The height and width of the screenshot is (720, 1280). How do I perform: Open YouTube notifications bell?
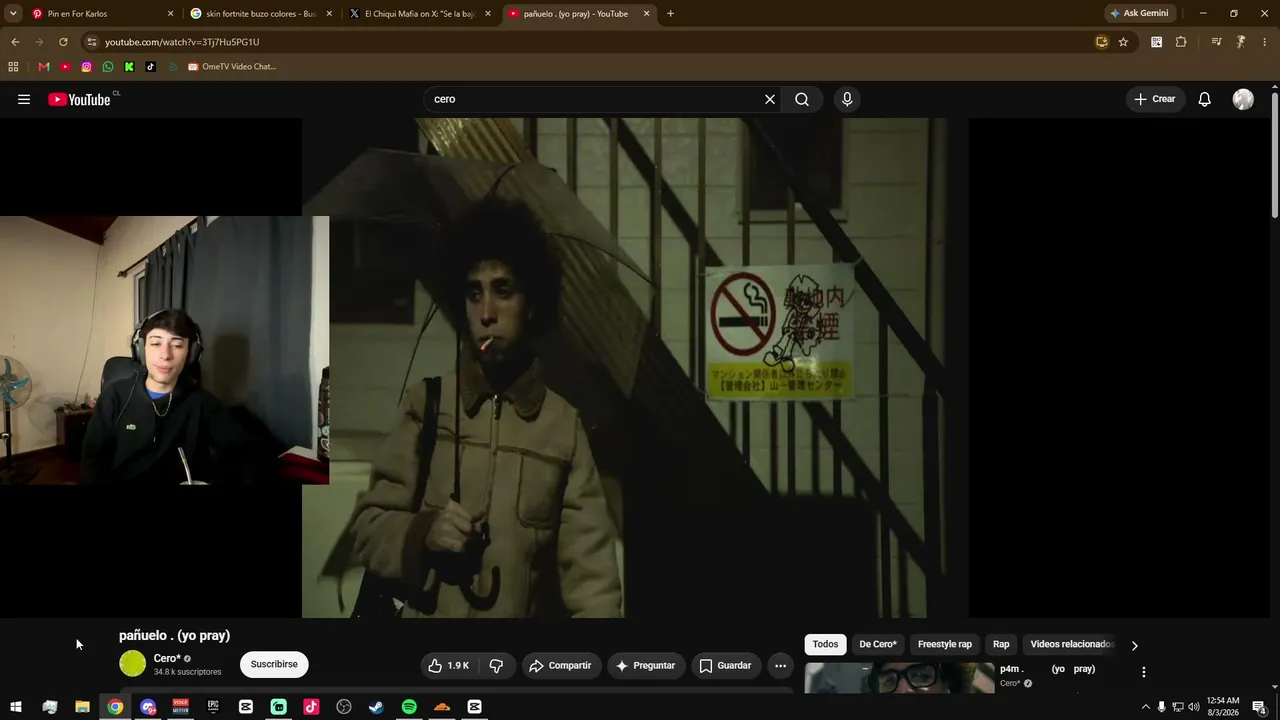tap(1205, 99)
